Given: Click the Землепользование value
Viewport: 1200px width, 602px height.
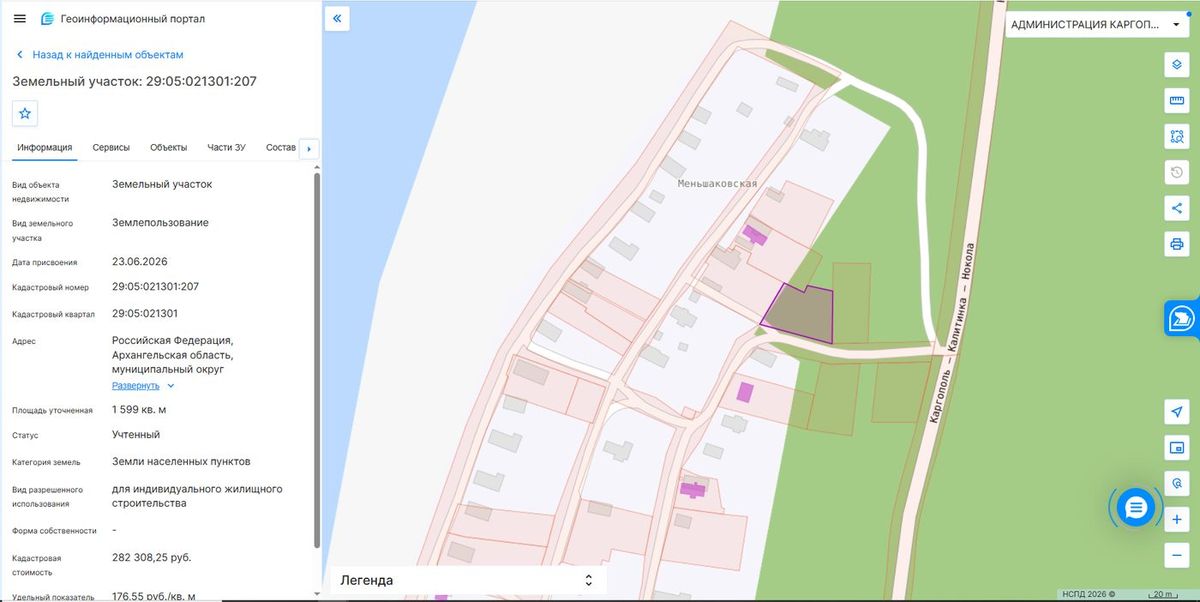Looking at the screenshot, I should (160, 223).
